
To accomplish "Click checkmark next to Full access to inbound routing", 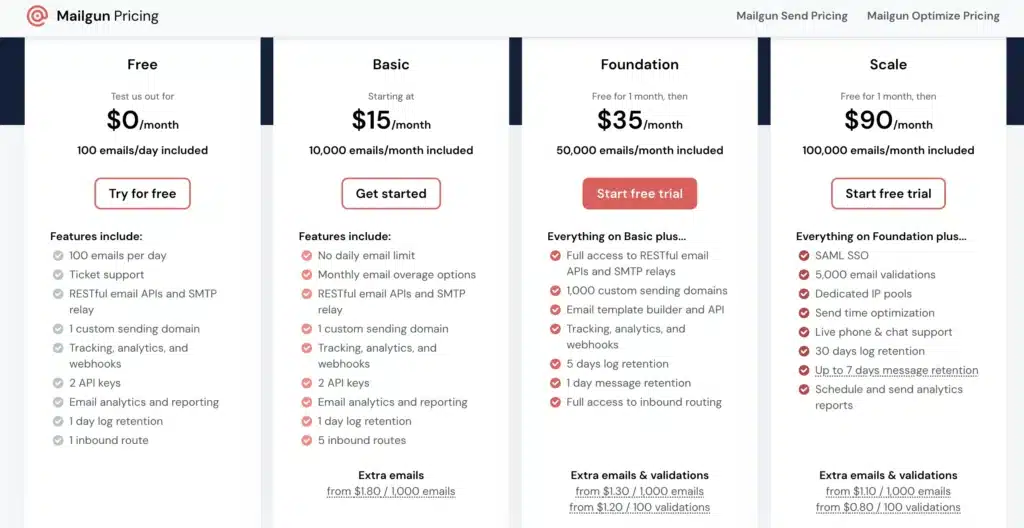I will tap(556, 402).
